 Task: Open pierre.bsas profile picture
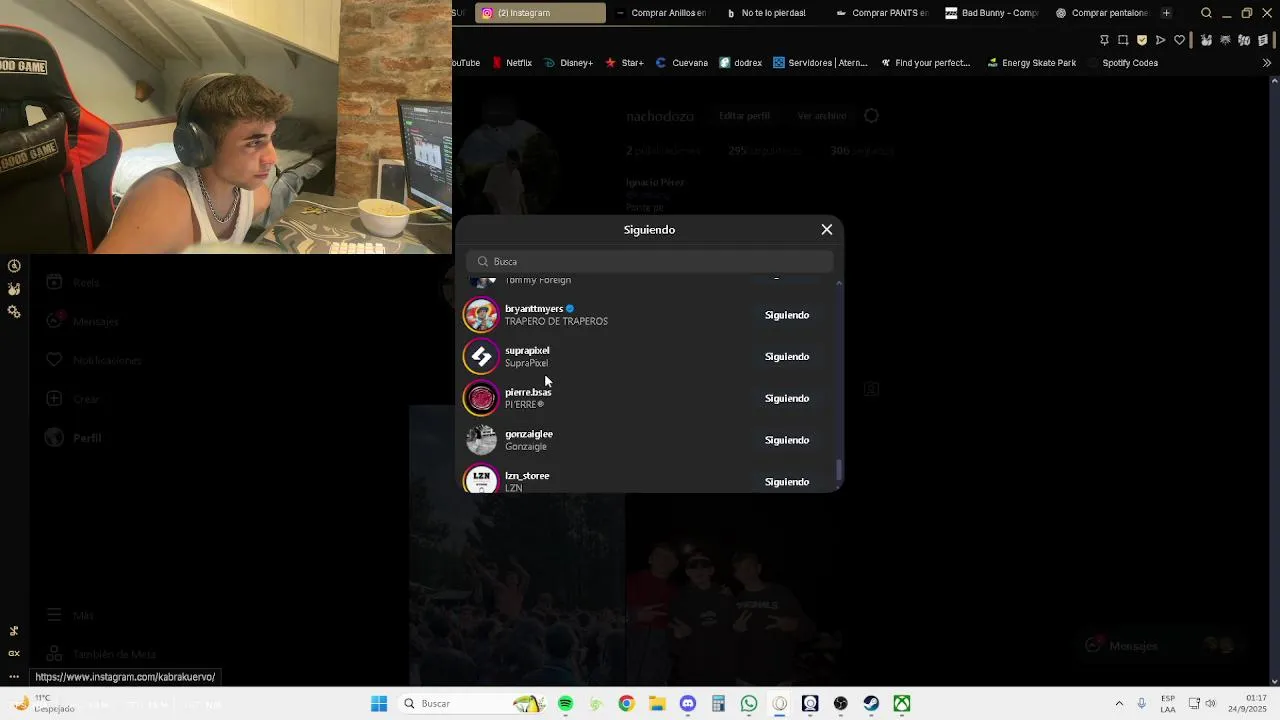pyautogui.click(x=481, y=398)
